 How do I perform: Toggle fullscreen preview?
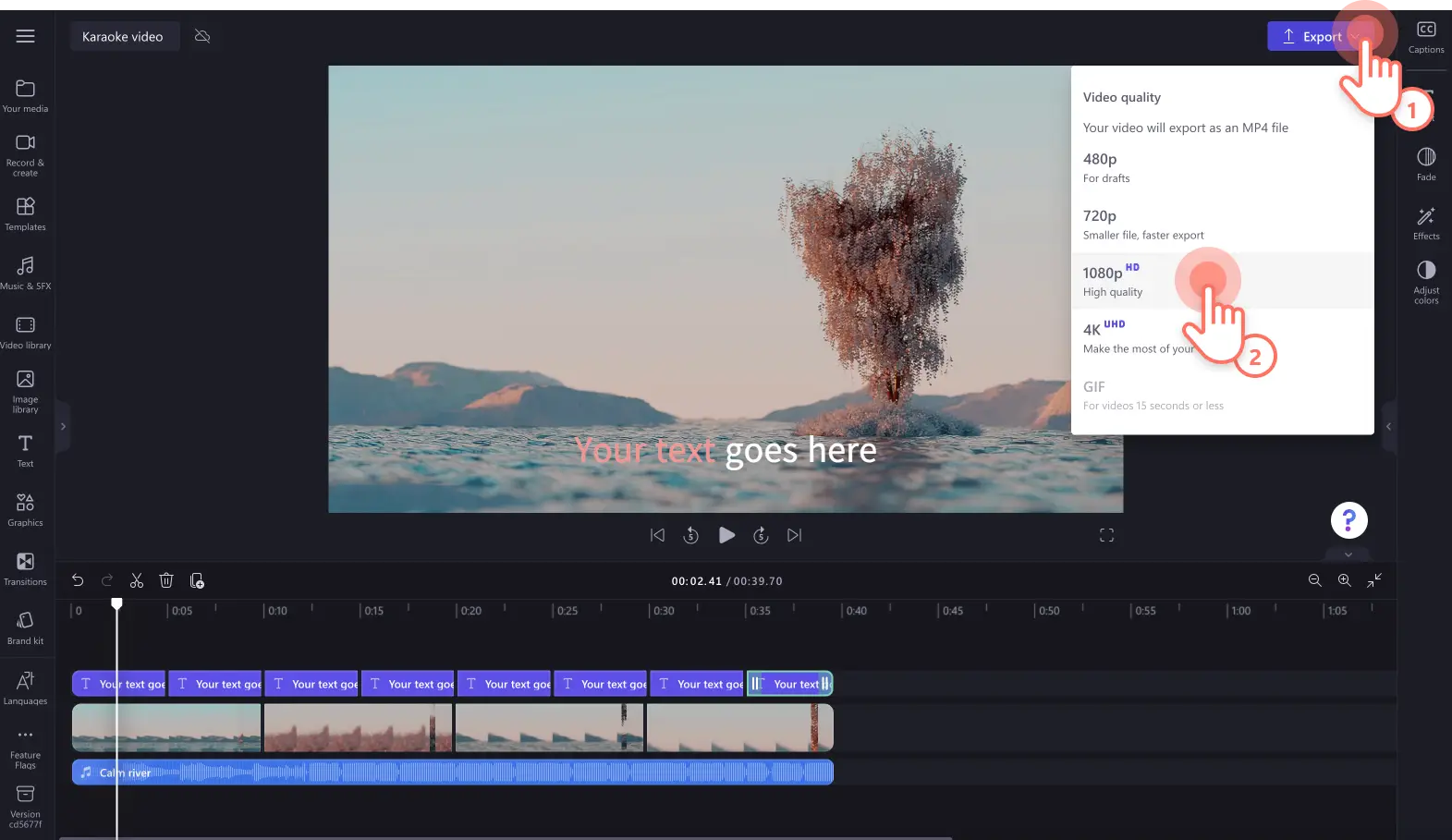(x=1106, y=535)
